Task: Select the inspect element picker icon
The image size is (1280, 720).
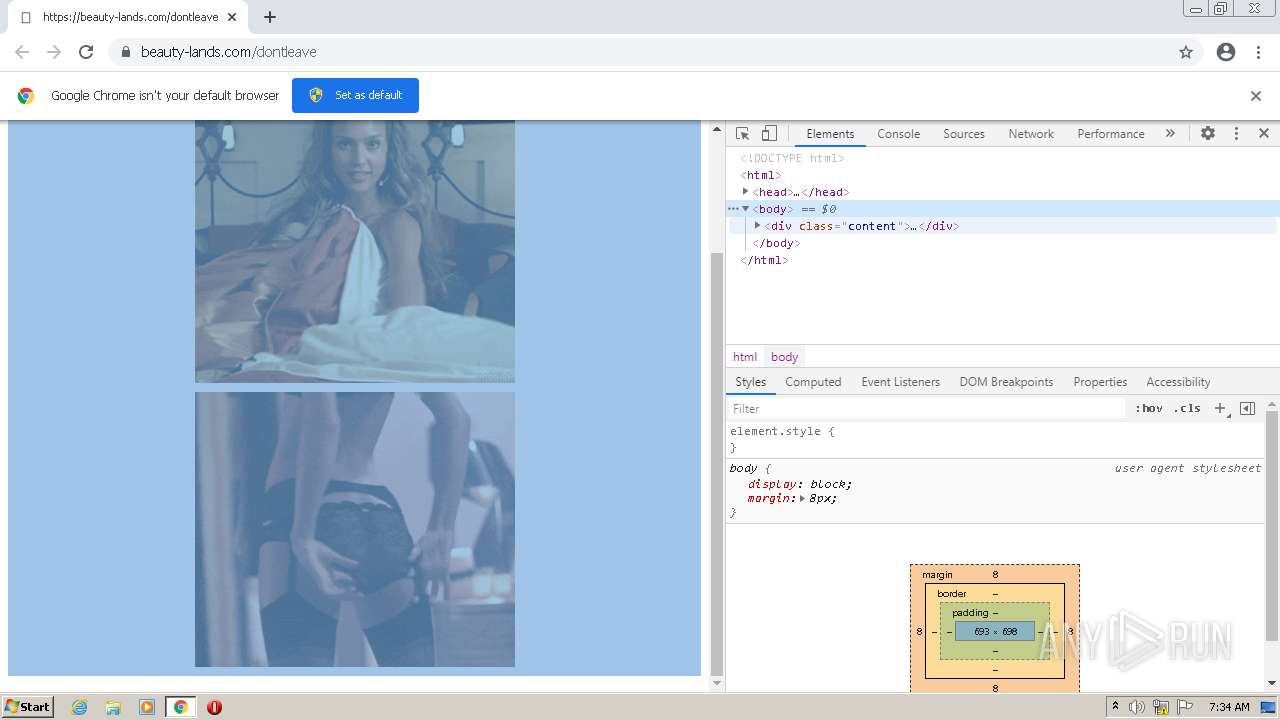Action: pos(742,133)
